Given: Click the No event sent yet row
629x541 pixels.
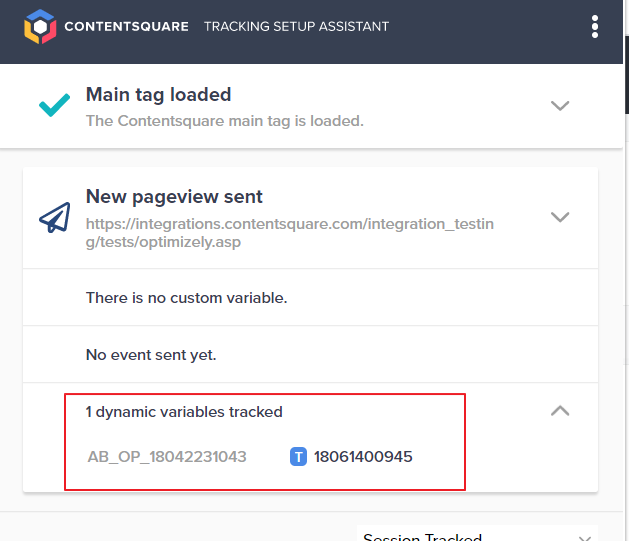Looking at the screenshot, I should pyautogui.click(x=310, y=355).
